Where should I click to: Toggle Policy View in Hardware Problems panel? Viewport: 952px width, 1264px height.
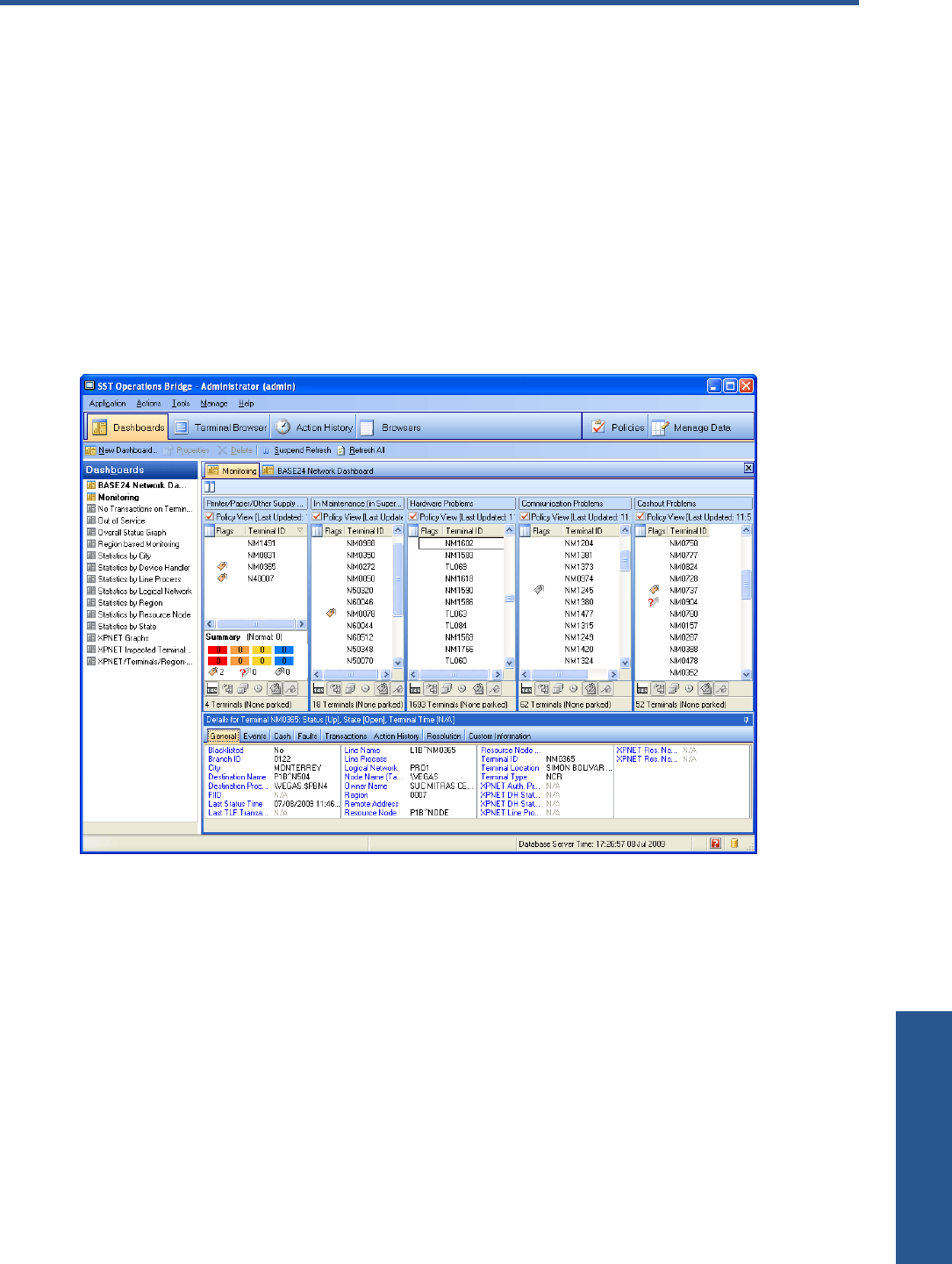coord(413,517)
